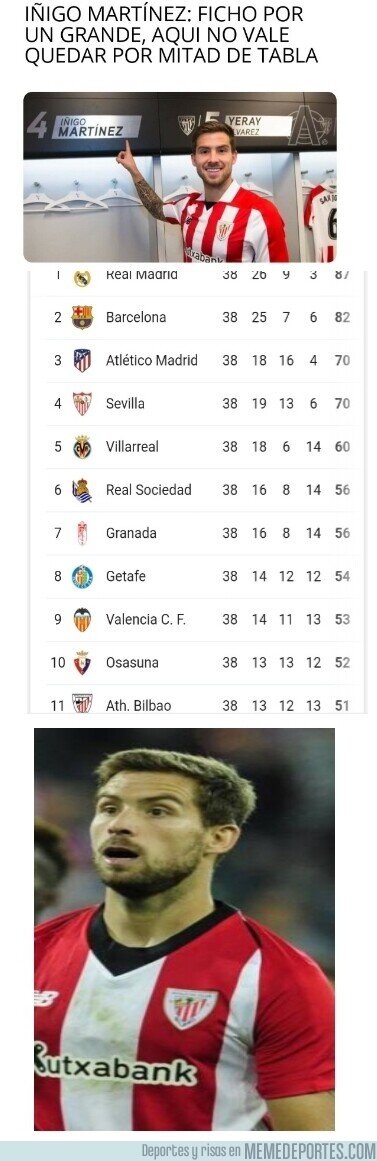Screen dimensions: 377x1161
Task: Click the Granada club crest
Action: pyautogui.click(x=82, y=533)
